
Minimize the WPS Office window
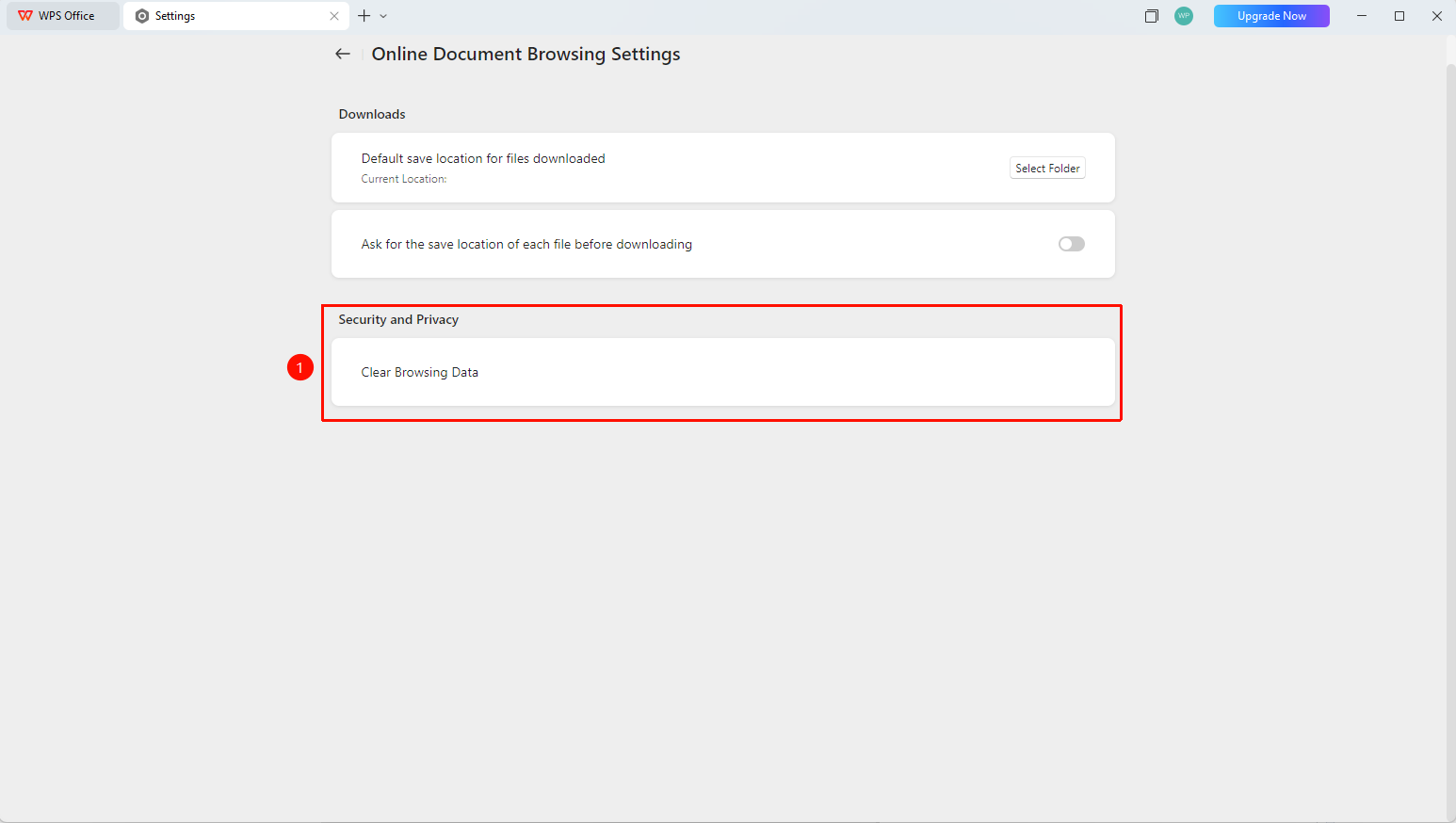click(x=1362, y=16)
